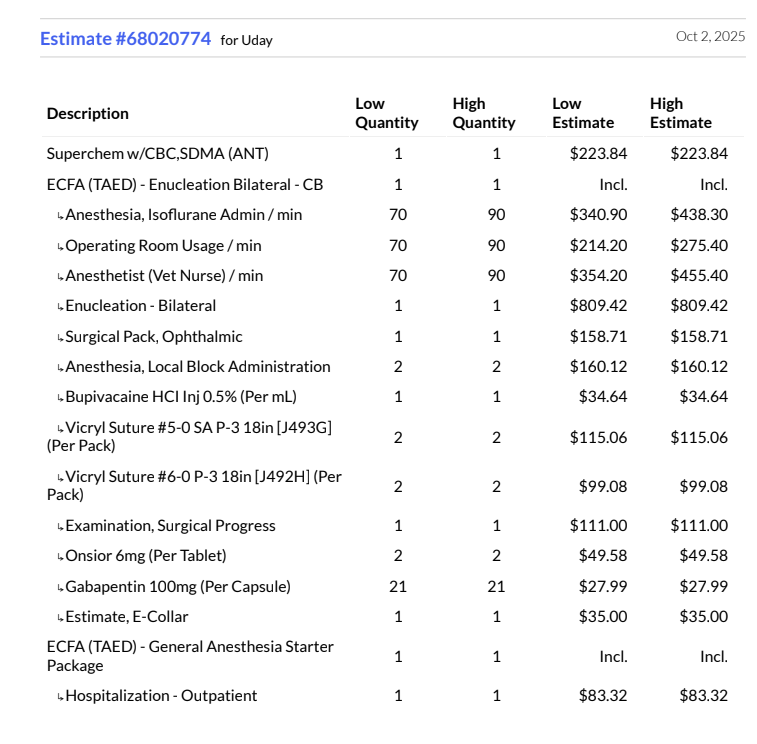Click the Description column header

click(88, 113)
